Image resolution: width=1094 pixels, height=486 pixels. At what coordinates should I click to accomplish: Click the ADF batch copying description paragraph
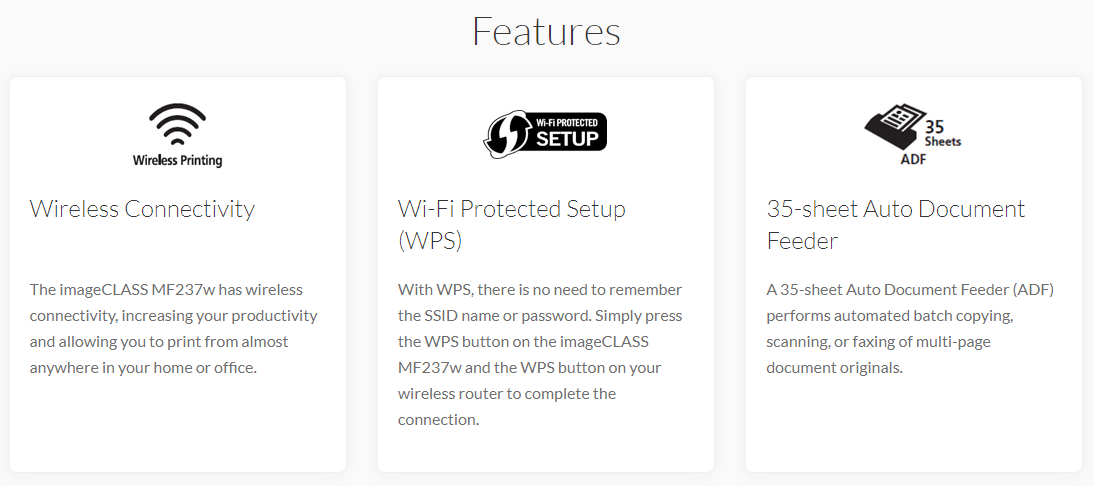910,328
